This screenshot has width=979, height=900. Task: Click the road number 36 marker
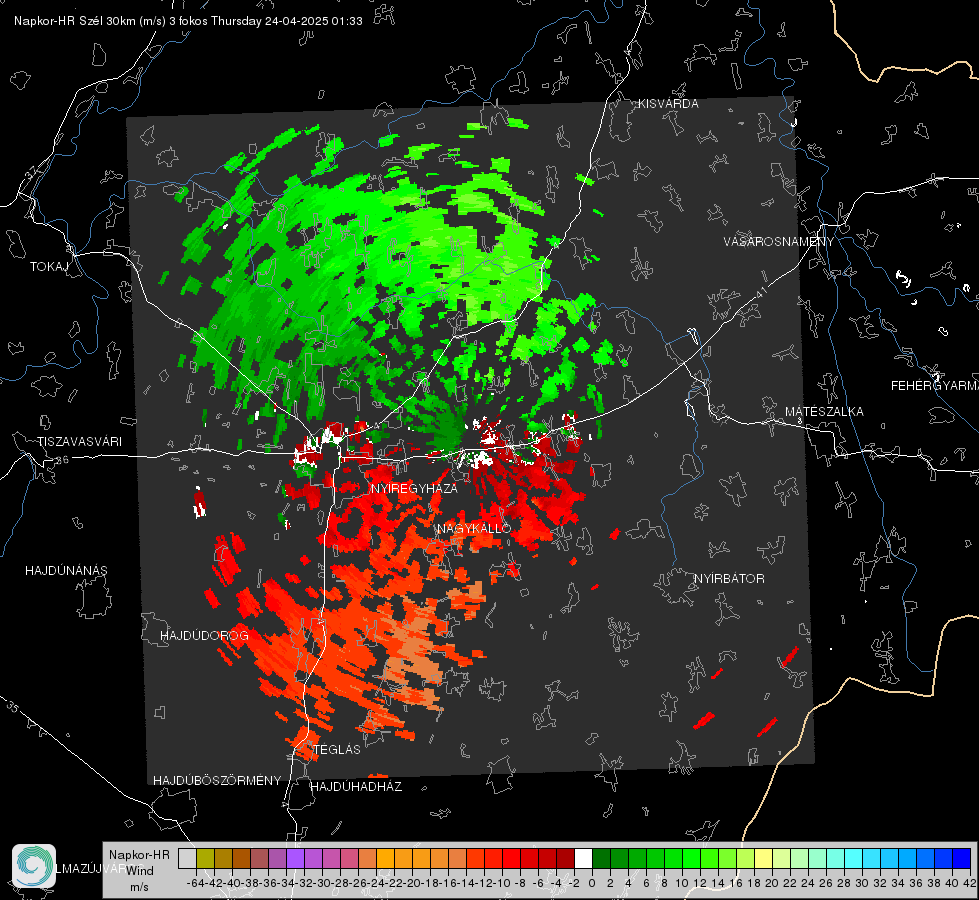click(x=62, y=460)
